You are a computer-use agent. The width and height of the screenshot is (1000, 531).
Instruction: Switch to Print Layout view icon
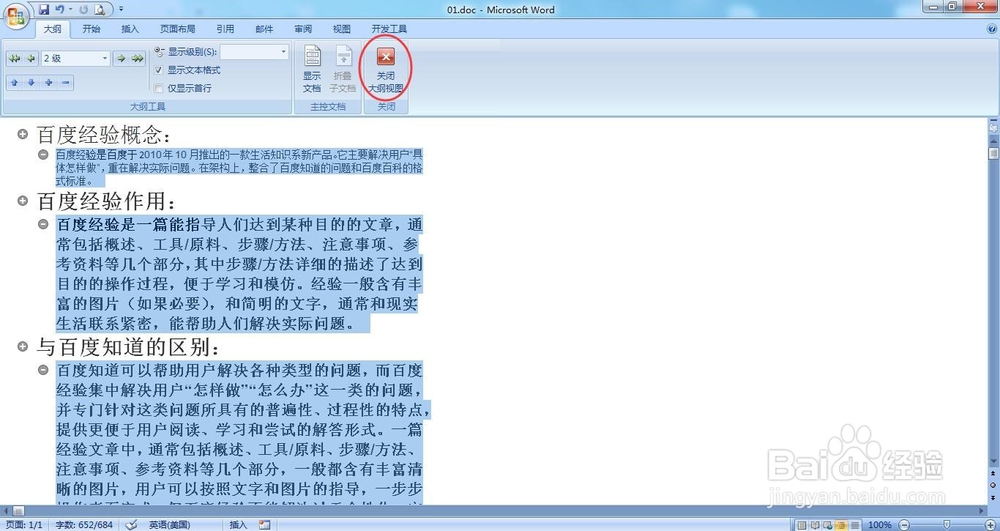pos(802,525)
